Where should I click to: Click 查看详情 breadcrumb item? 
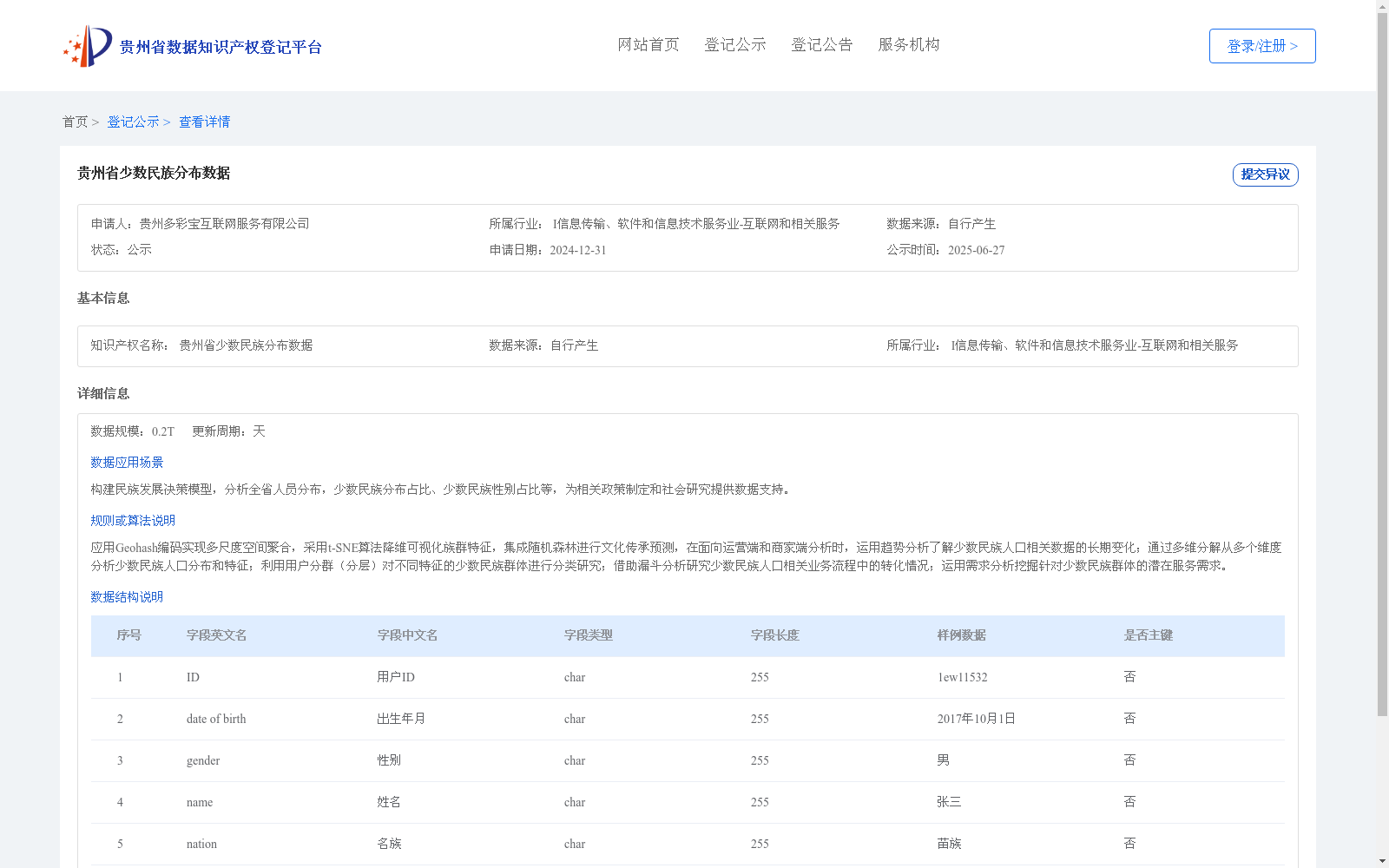pos(205,122)
